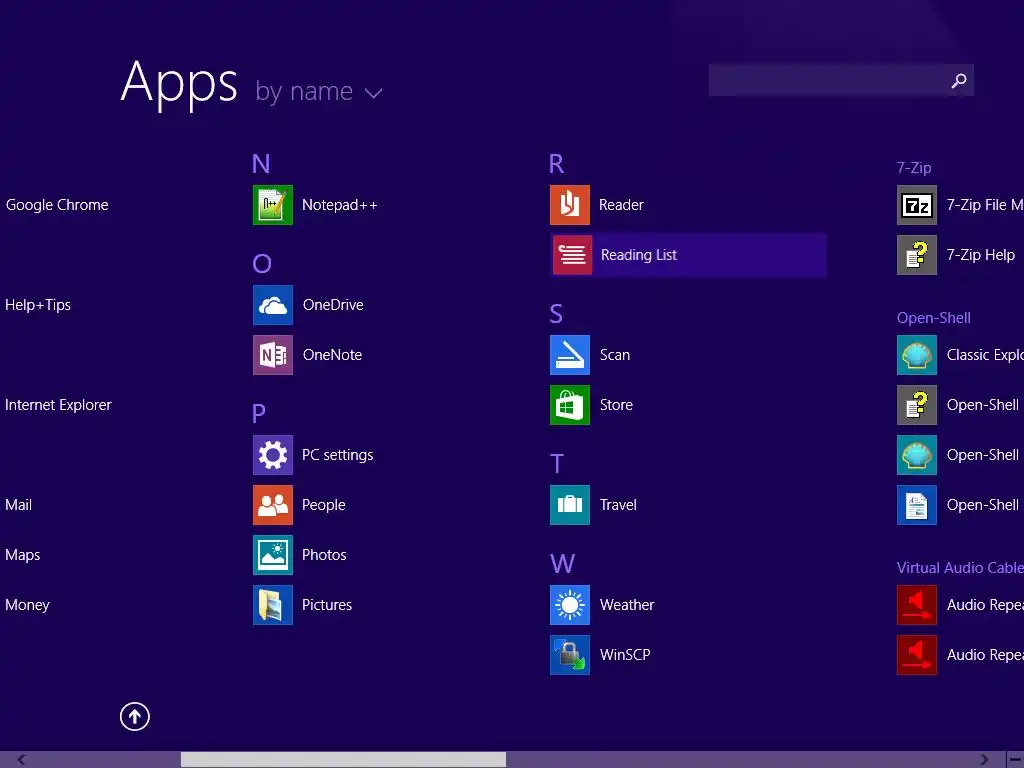Open PC settings gear icon

[273, 455]
